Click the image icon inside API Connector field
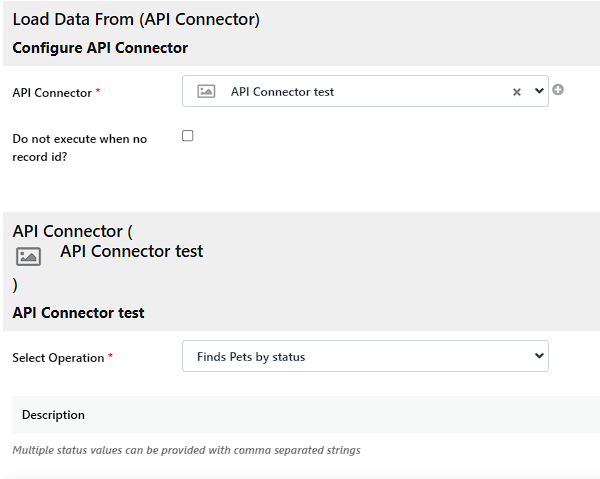Image resolution: width=600 pixels, height=479 pixels. tap(206, 91)
